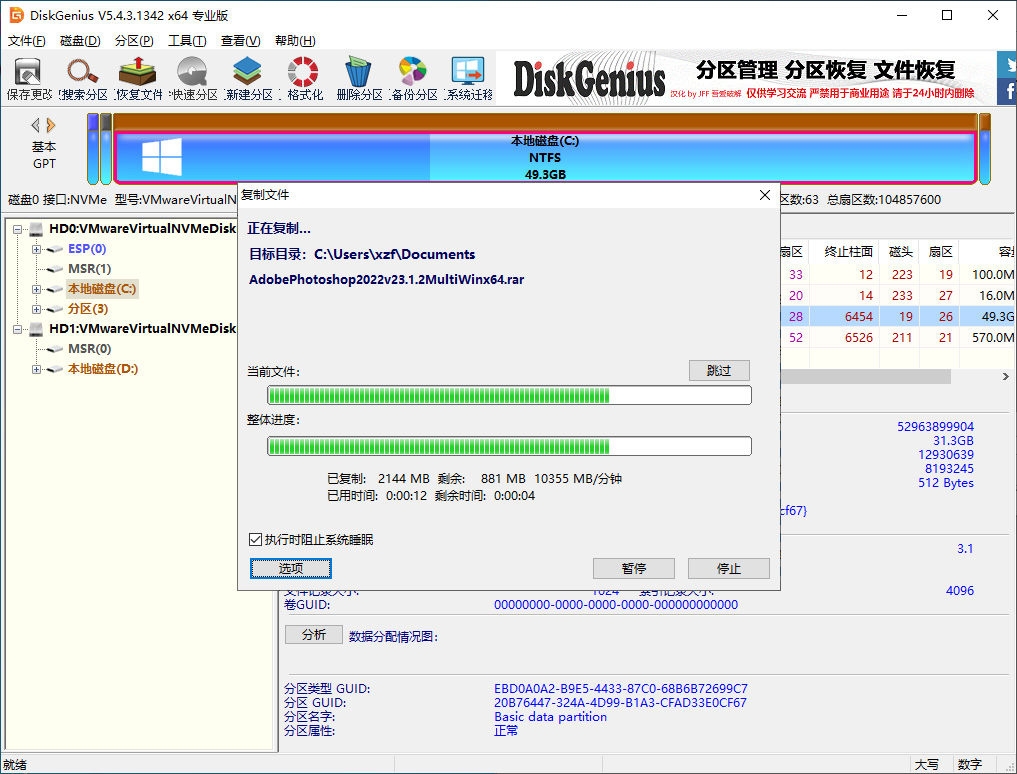The height and width of the screenshot is (774, 1017).
Task: Click Quick Partition (快速分区) icon
Action: click(x=193, y=79)
